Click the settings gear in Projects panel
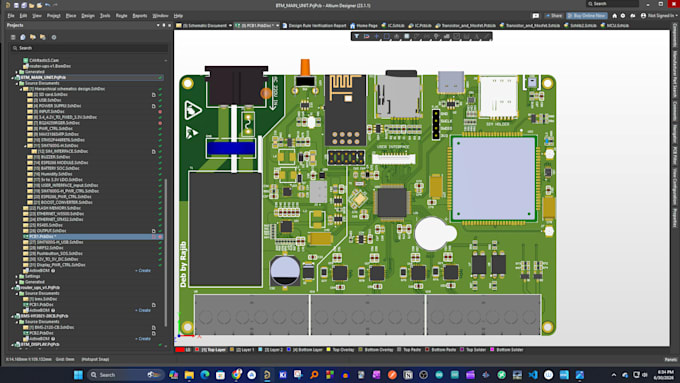Viewport: 680px width, 383px height. [54, 37]
